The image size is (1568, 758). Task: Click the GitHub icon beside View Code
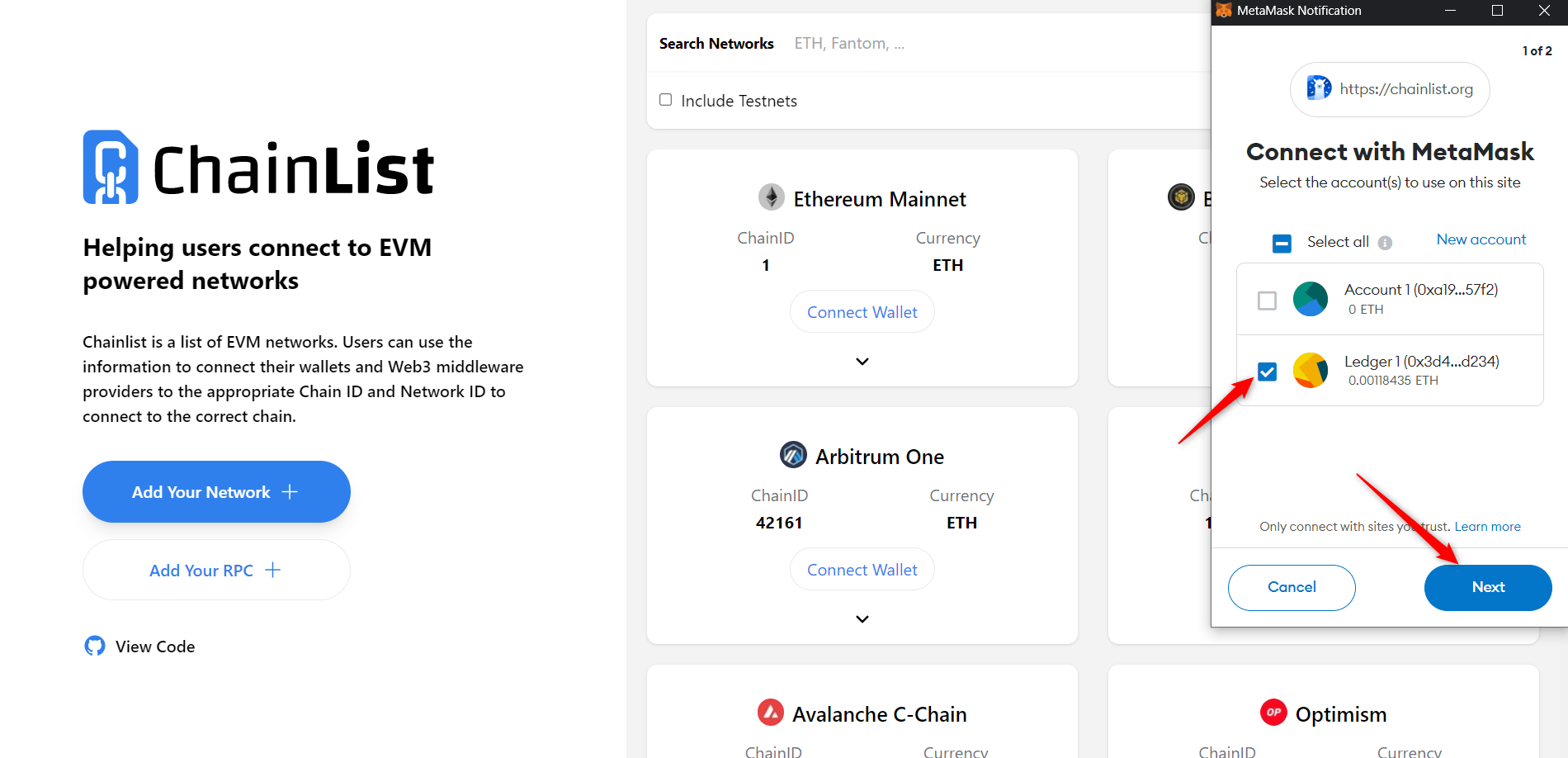click(95, 646)
